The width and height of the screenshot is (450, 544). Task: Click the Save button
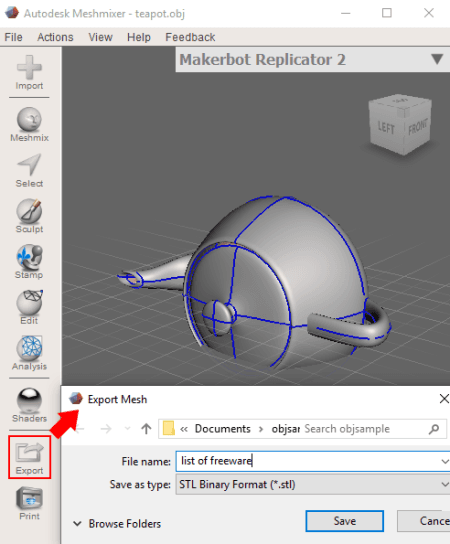coord(345,521)
